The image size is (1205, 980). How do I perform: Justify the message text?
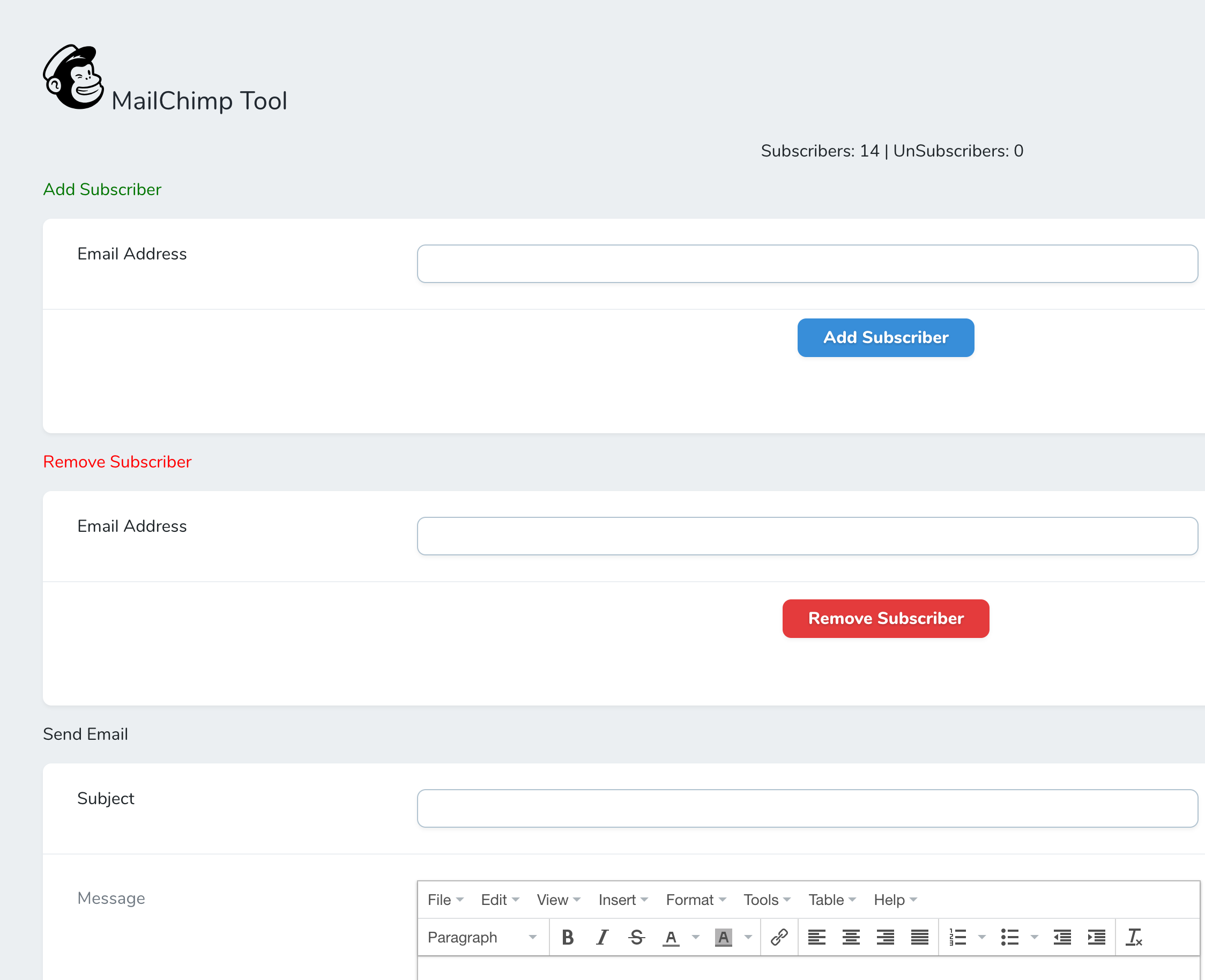[919, 938]
